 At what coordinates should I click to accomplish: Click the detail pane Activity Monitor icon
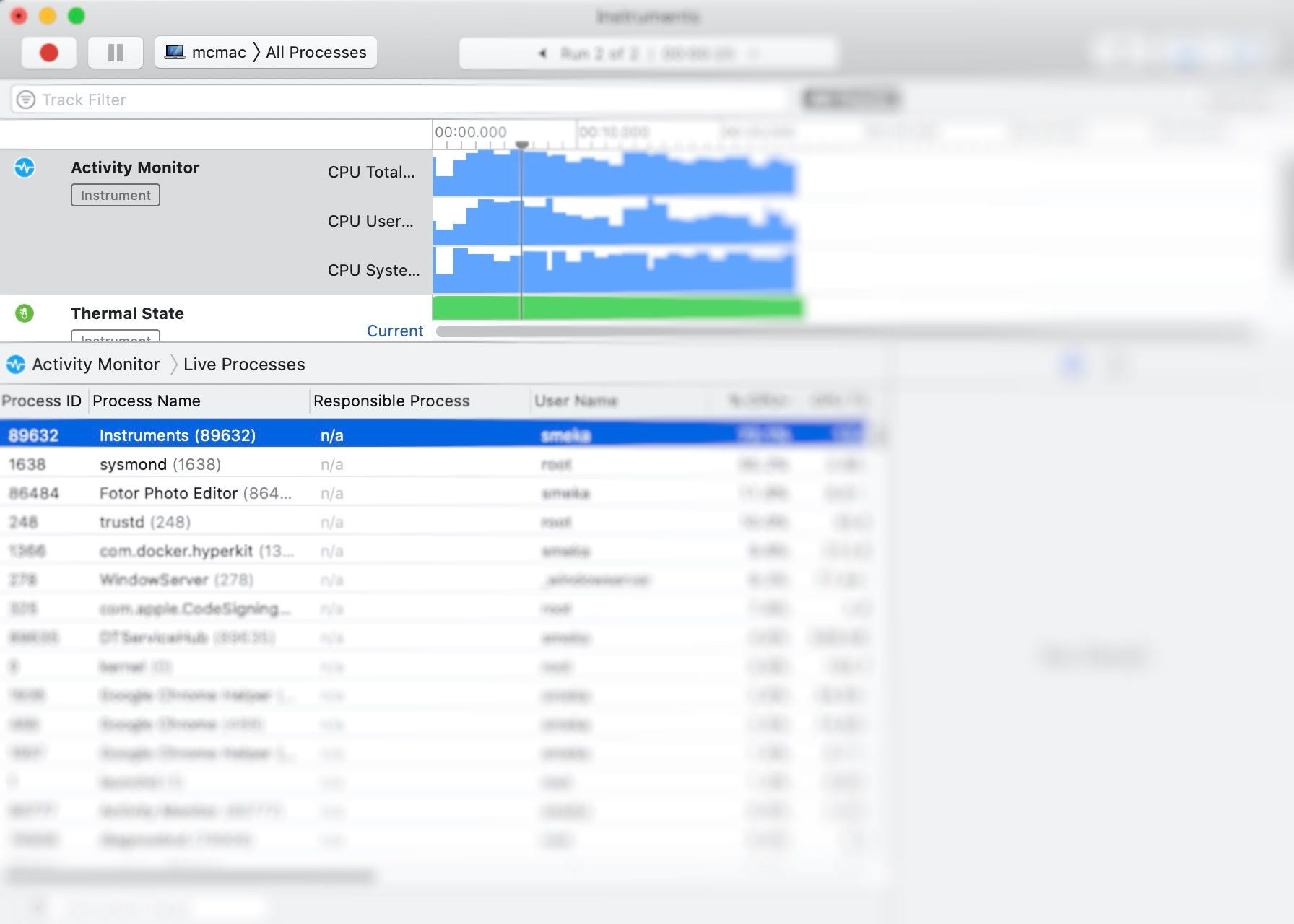[16, 365]
